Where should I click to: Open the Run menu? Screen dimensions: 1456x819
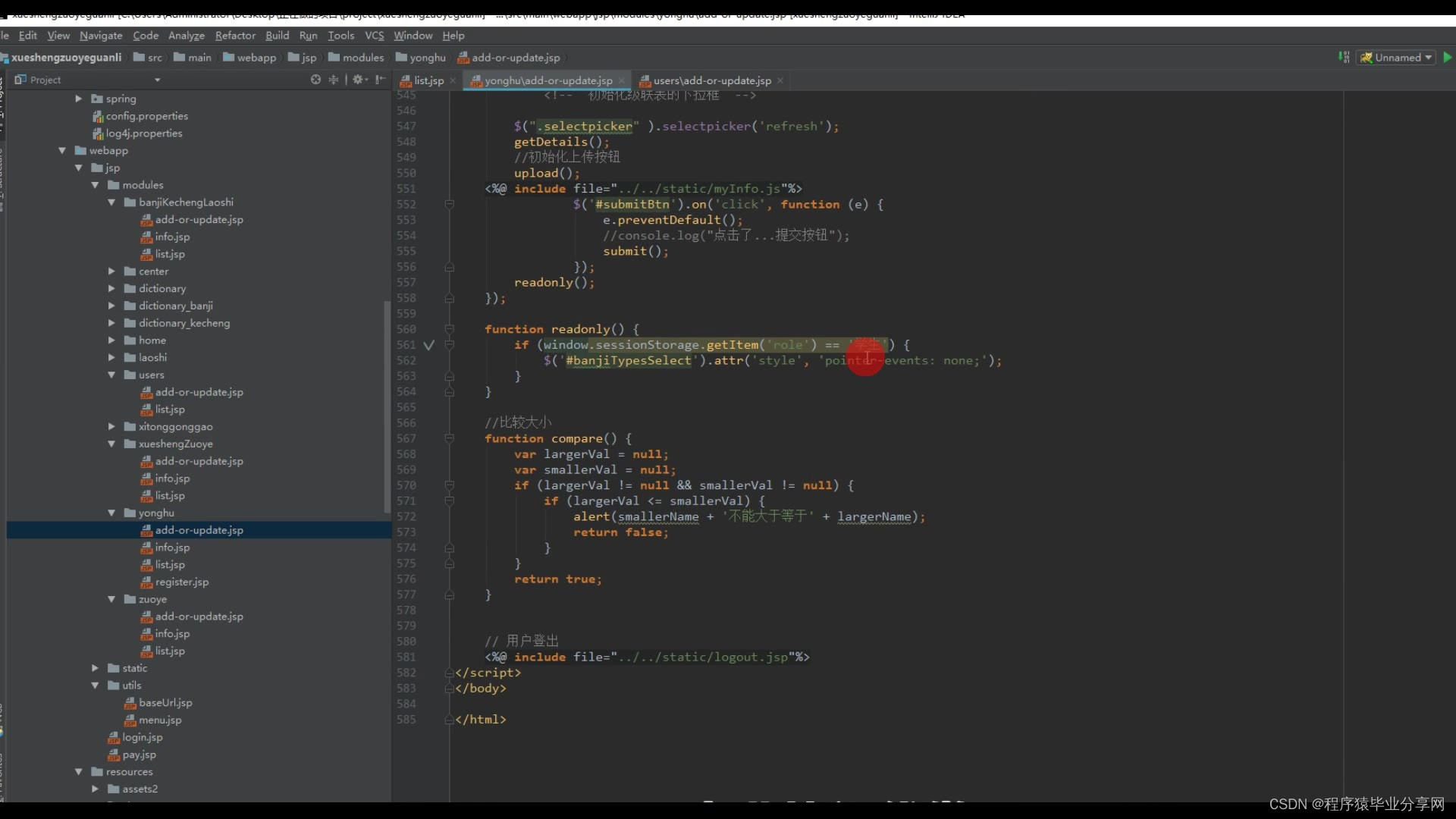(308, 36)
